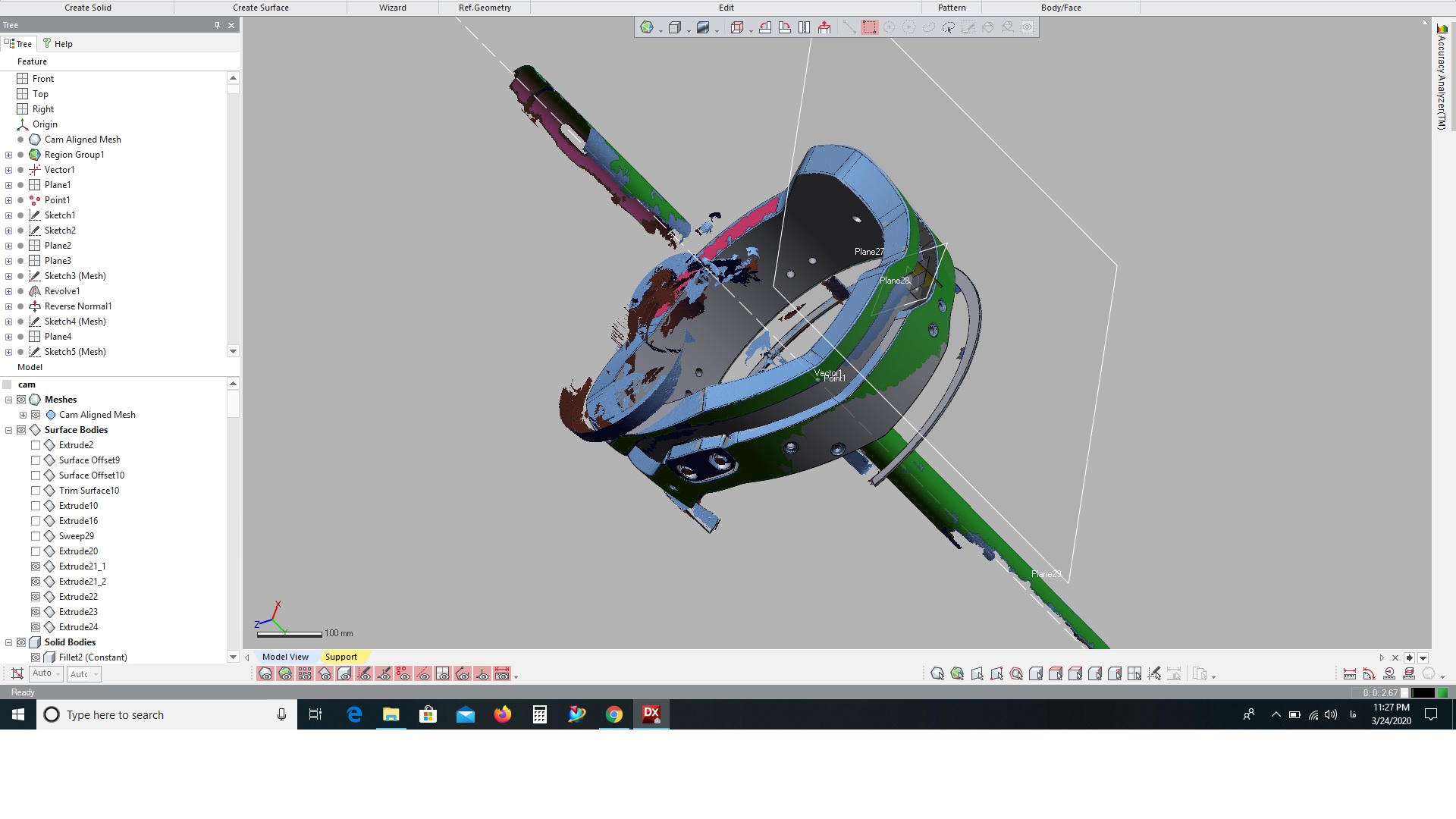Open the first Auto dropdown
This screenshot has width=1456, height=819.
pyautogui.click(x=46, y=673)
